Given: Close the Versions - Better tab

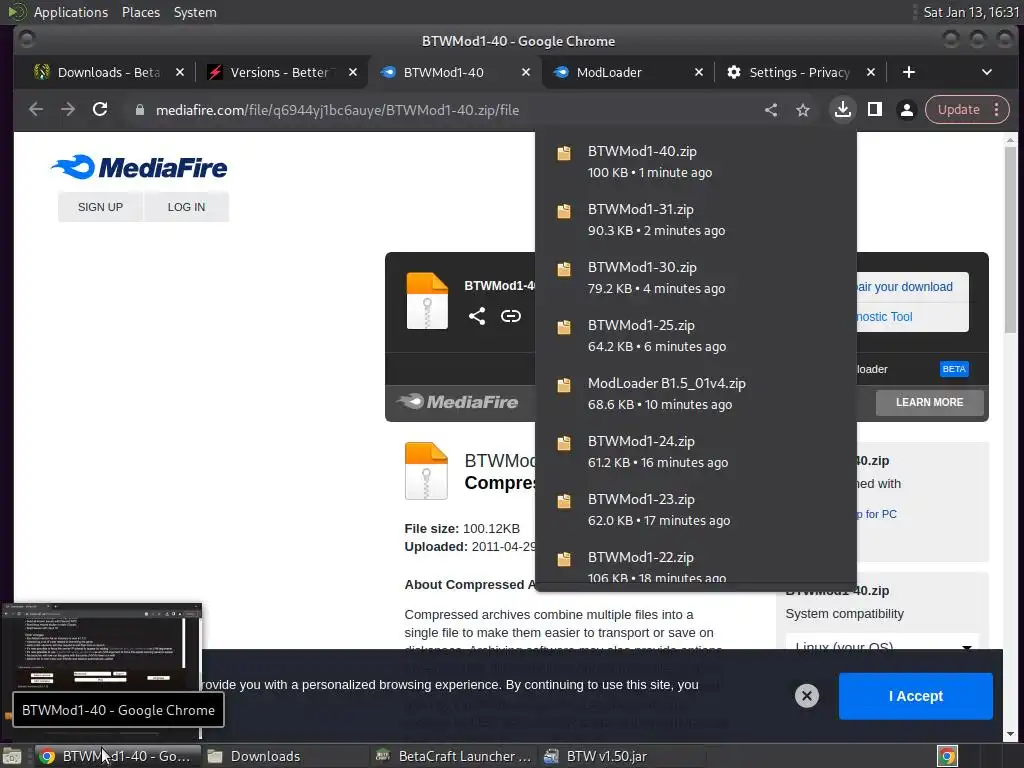Looking at the screenshot, I should 353,72.
